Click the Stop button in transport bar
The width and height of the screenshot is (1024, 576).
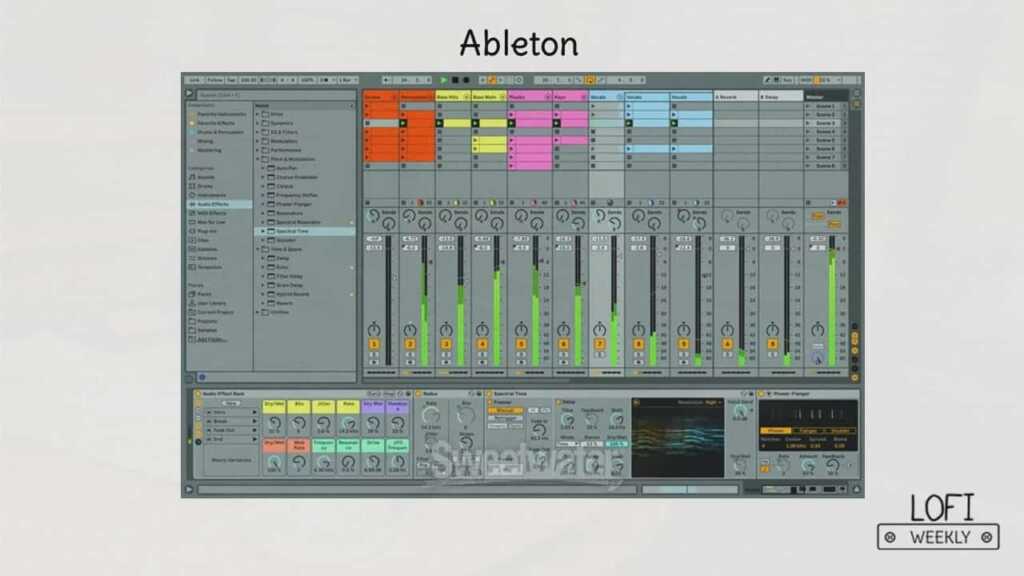pyautogui.click(x=455, y=80)
